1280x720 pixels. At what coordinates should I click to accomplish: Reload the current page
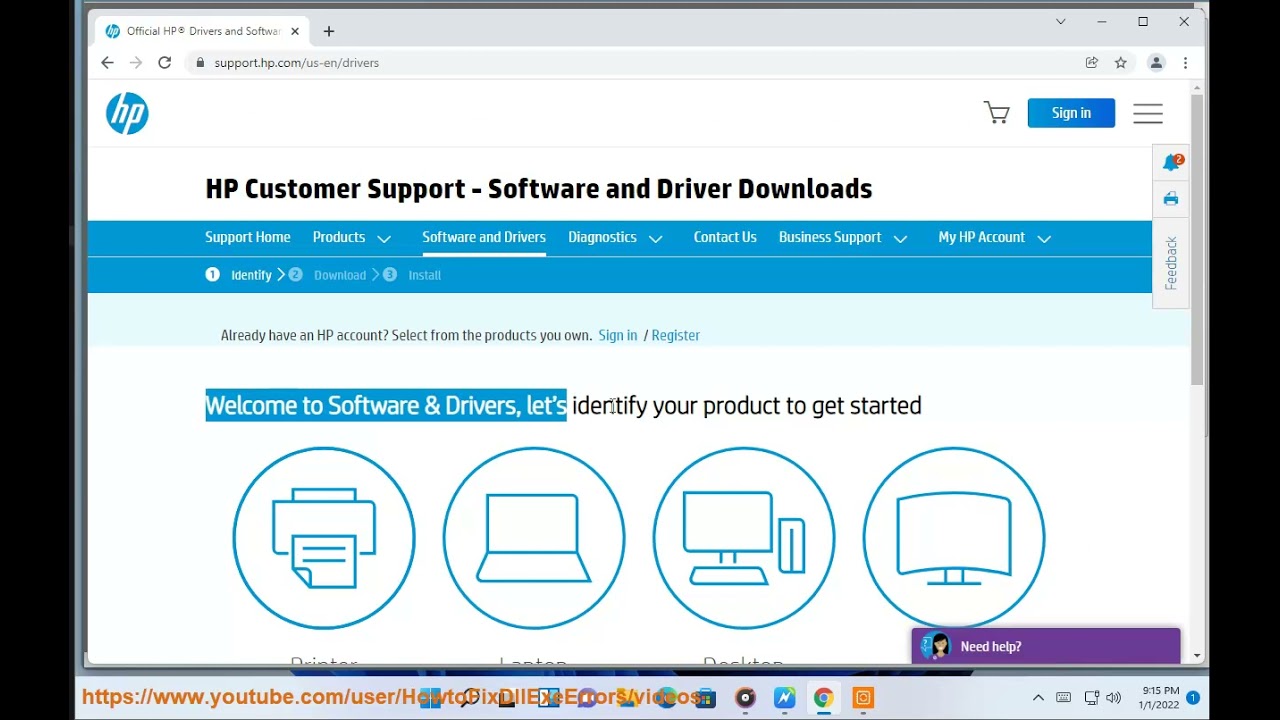coord(164,62)
